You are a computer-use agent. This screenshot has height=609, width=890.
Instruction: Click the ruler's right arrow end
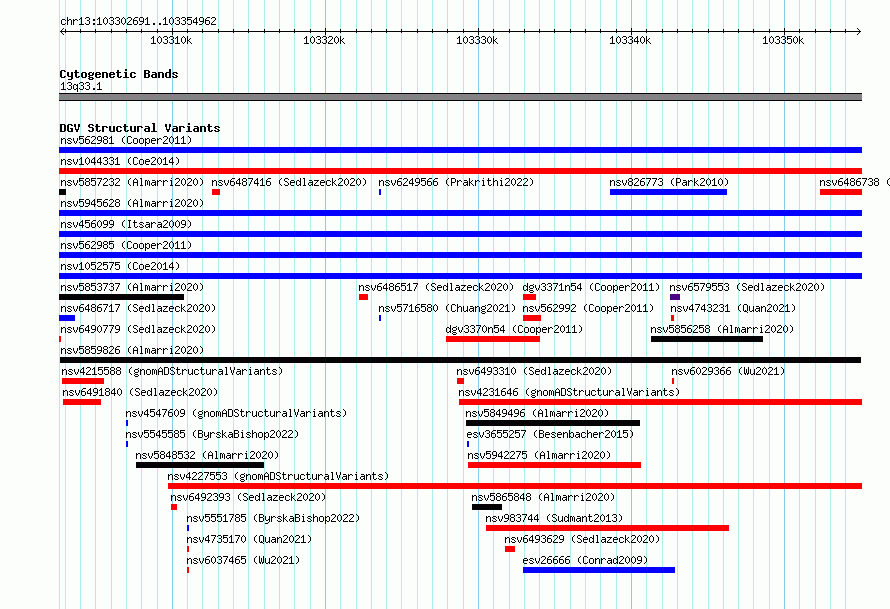859,31
